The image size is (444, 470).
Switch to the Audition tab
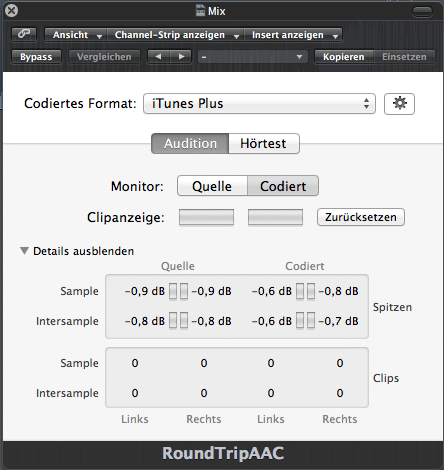pyautogui.click(x=190, y=144)
